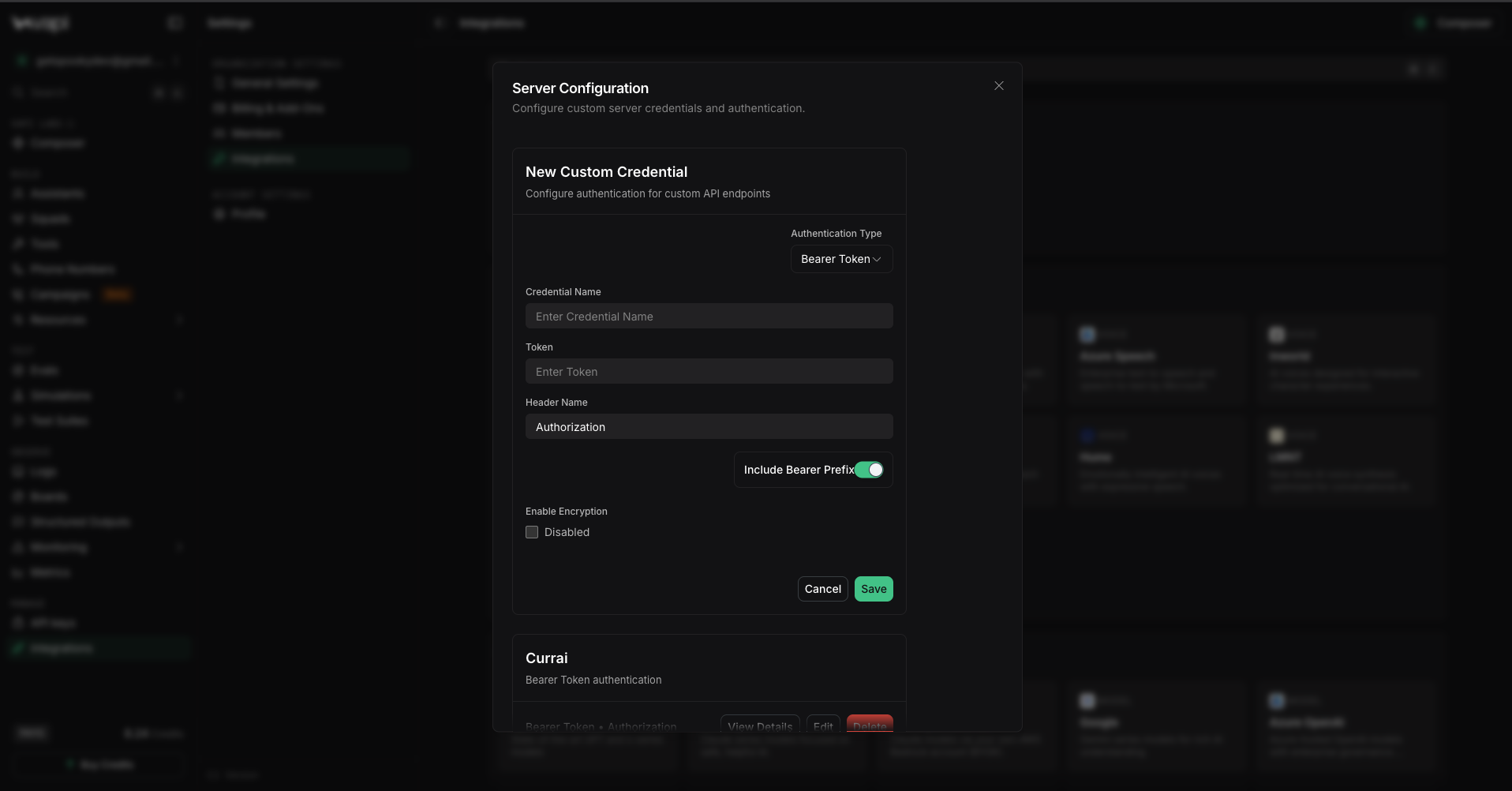
Task: Open the Authentication Type dropdown
Action: click(x=841, y=259)
